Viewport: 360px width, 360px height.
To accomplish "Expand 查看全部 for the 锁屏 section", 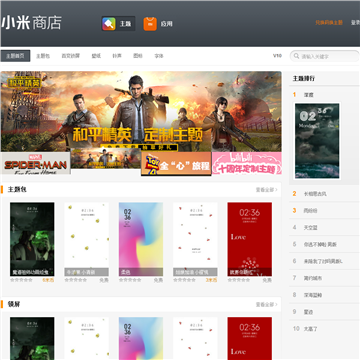I will point(266,304).
